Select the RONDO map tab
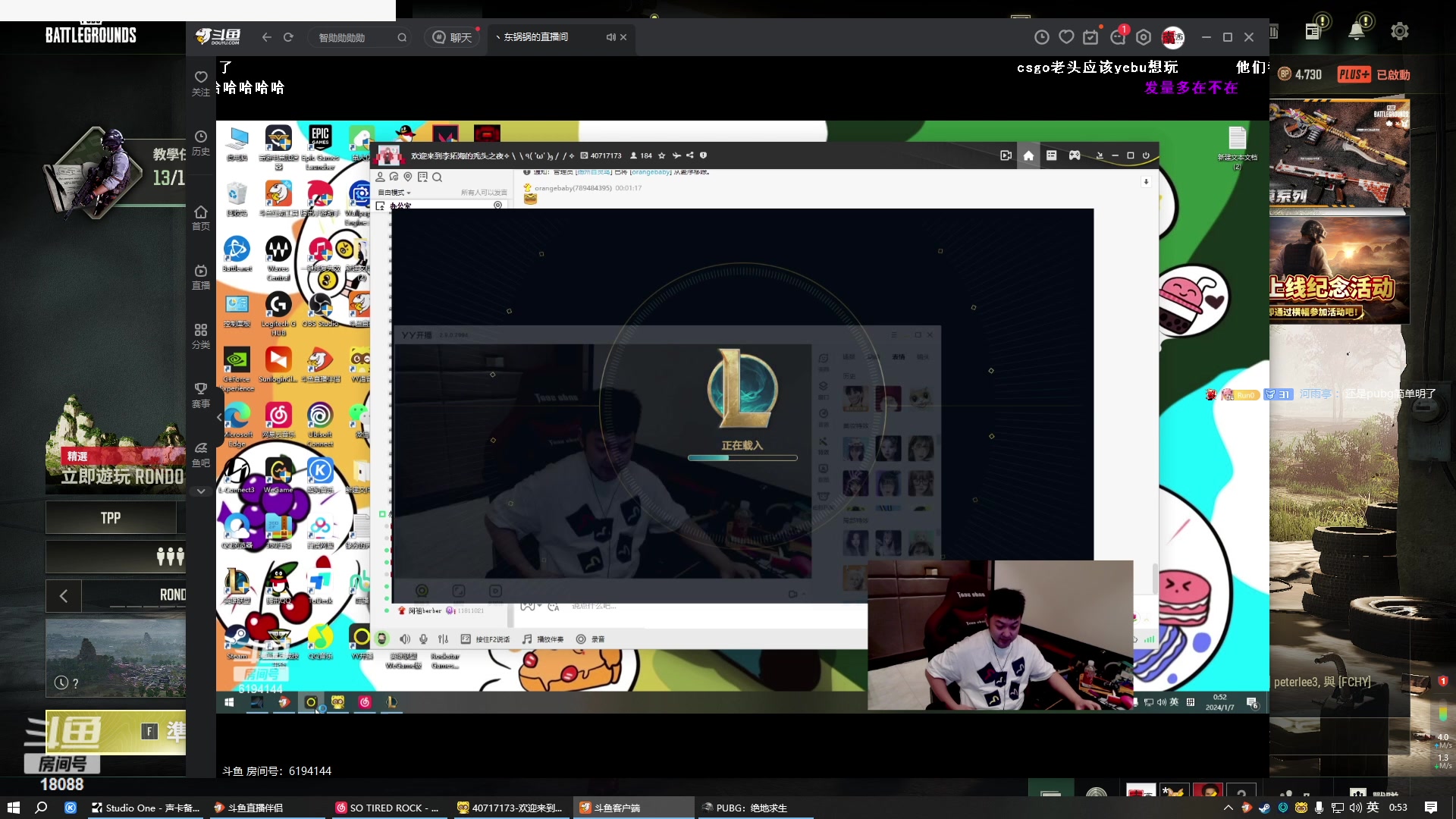The width and height of the screenshot is (1456, 819). 172,595
